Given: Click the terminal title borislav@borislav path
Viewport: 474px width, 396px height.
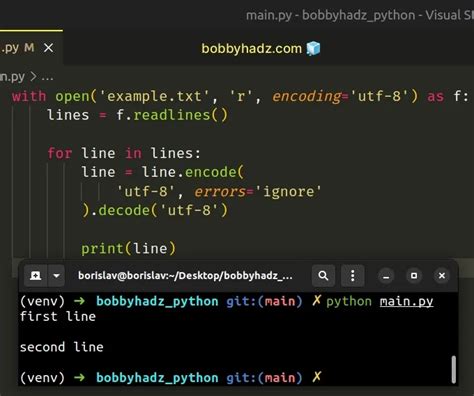Looking at the screenshot, I should pos(185,276).
